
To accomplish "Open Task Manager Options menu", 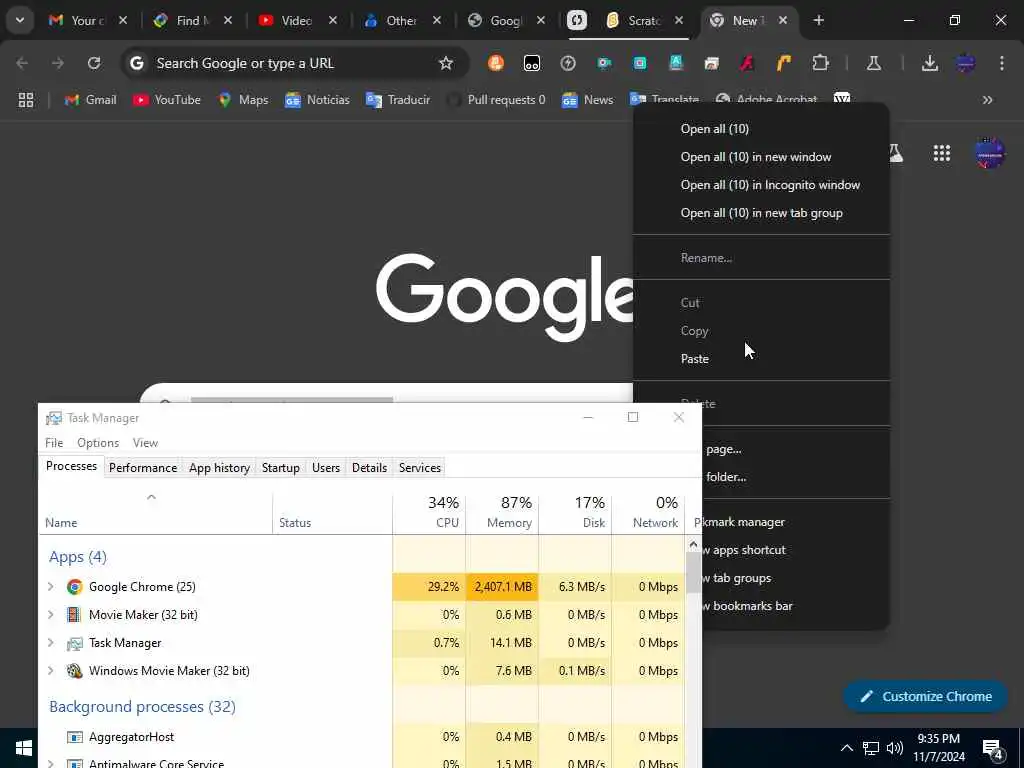I will [98, 443].
